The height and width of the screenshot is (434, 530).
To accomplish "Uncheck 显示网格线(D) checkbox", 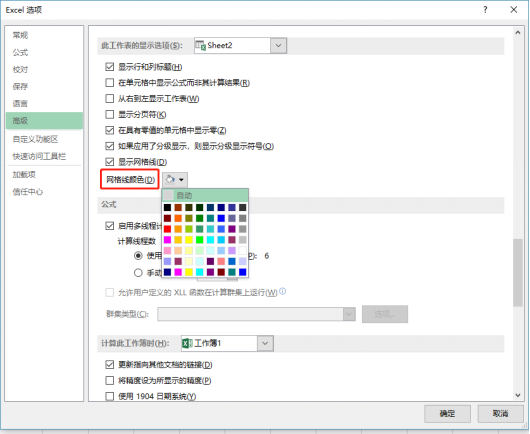I will coord(110,162).
